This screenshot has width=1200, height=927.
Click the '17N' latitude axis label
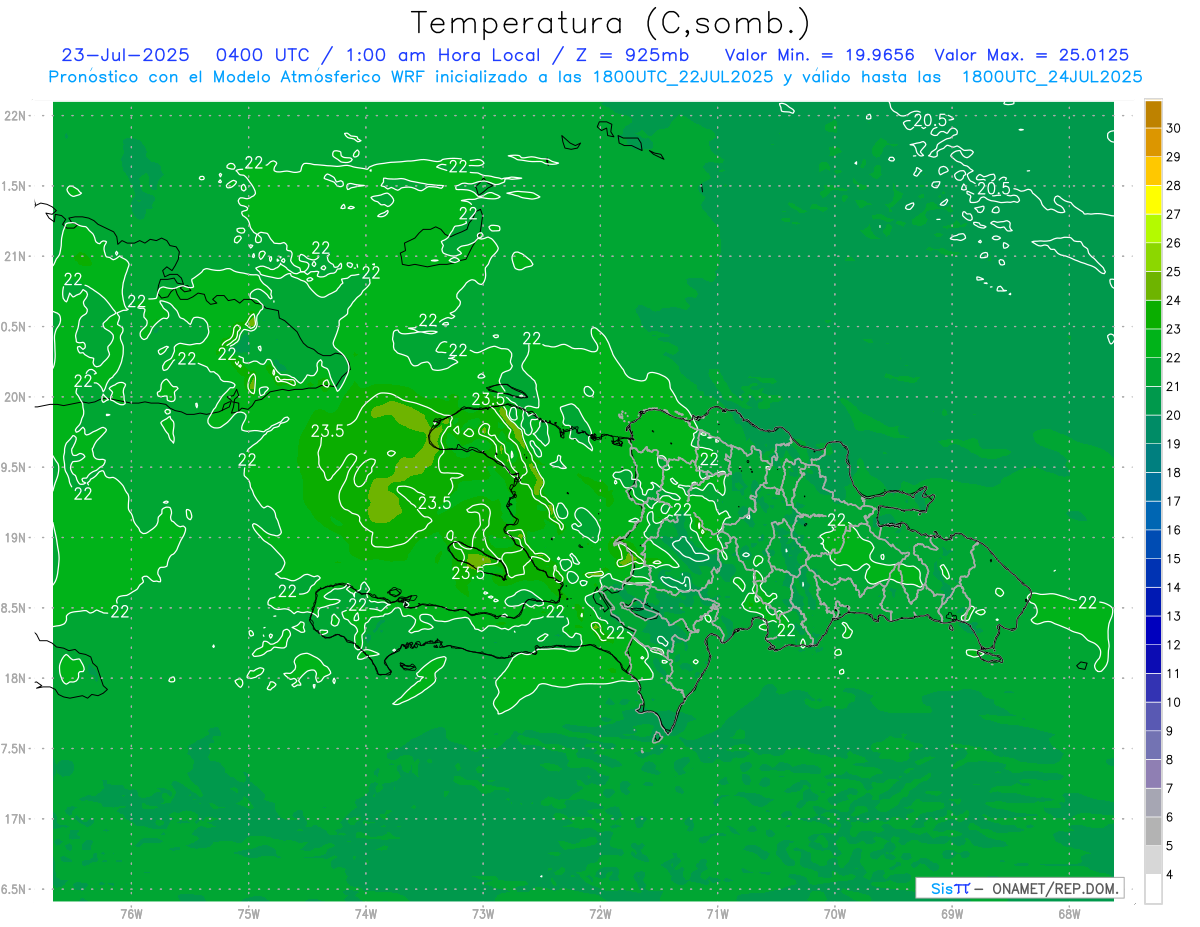pyautogui.click(x=16, y=819)
